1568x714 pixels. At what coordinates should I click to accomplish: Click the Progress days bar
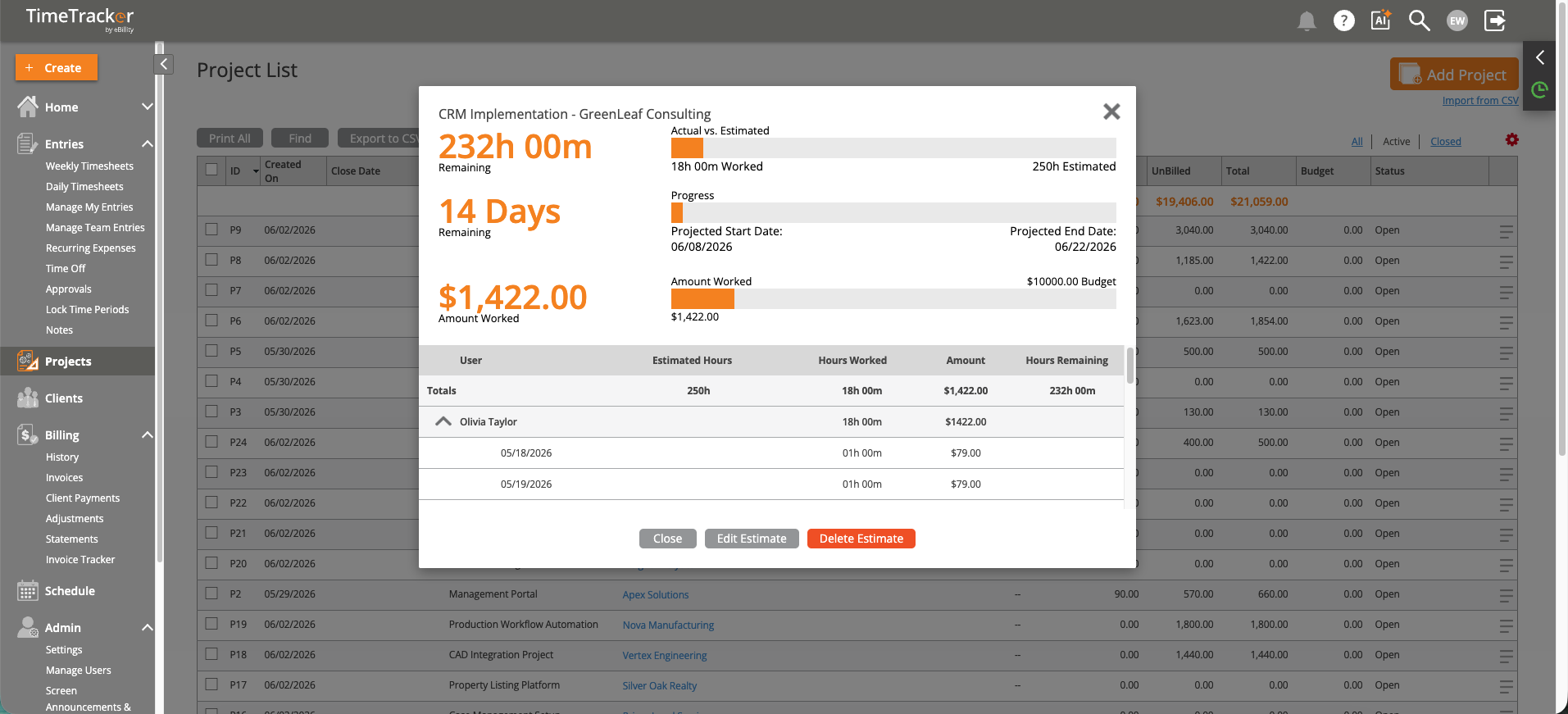893,212
